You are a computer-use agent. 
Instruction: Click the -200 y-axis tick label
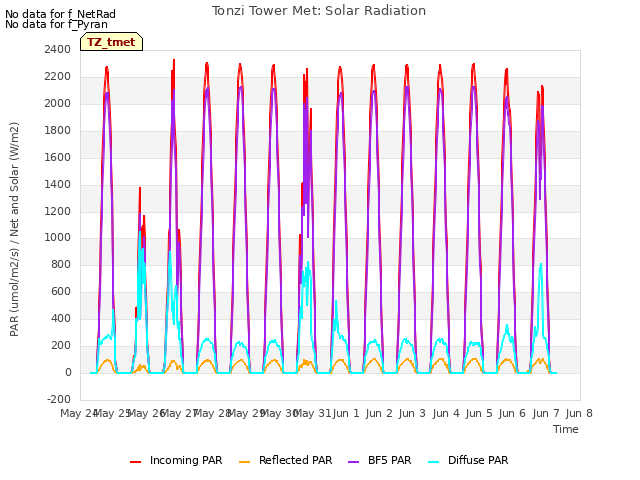(x=59, y=399)
